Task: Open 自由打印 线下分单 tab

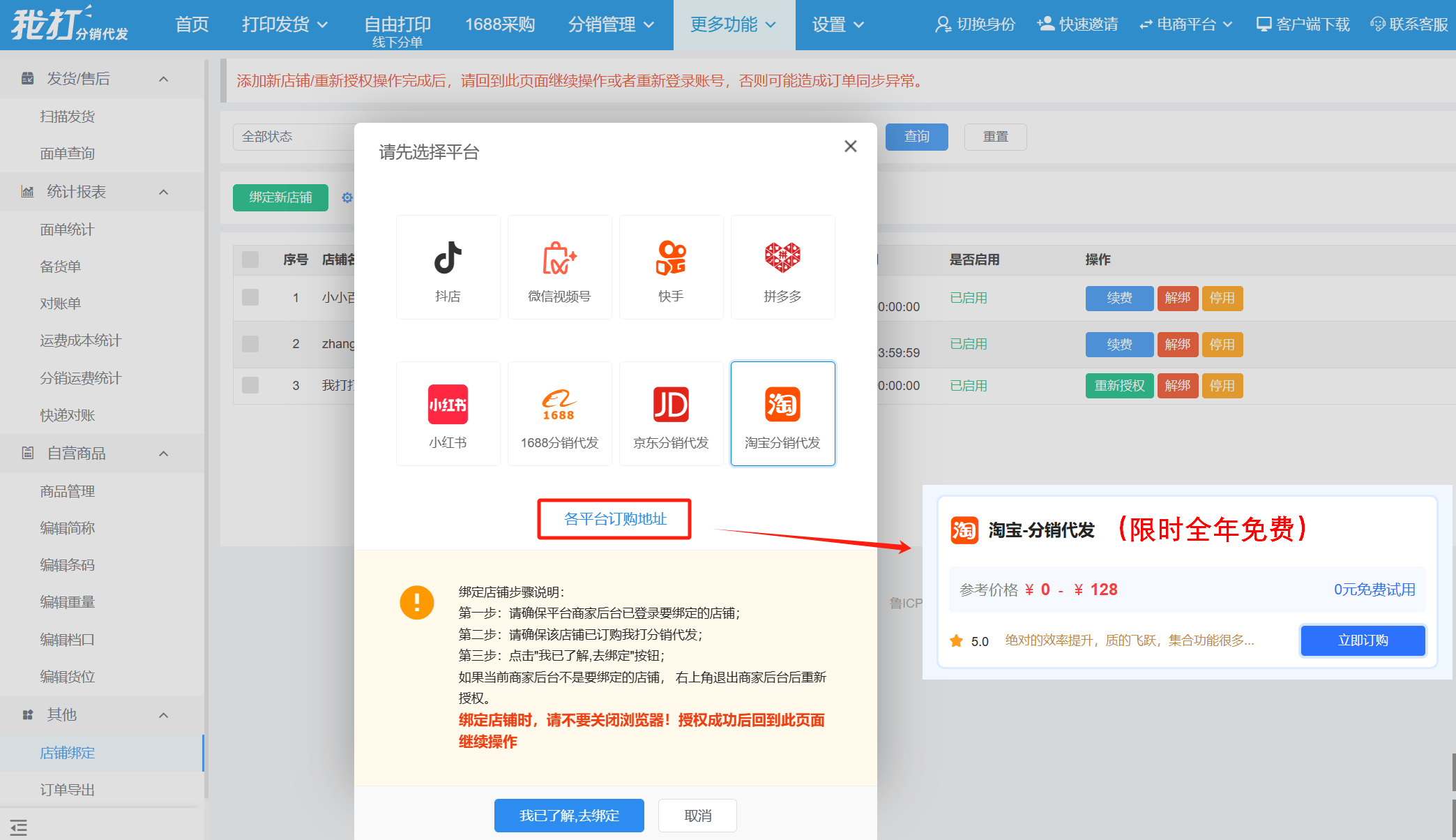Action: (x=397, y=31)
